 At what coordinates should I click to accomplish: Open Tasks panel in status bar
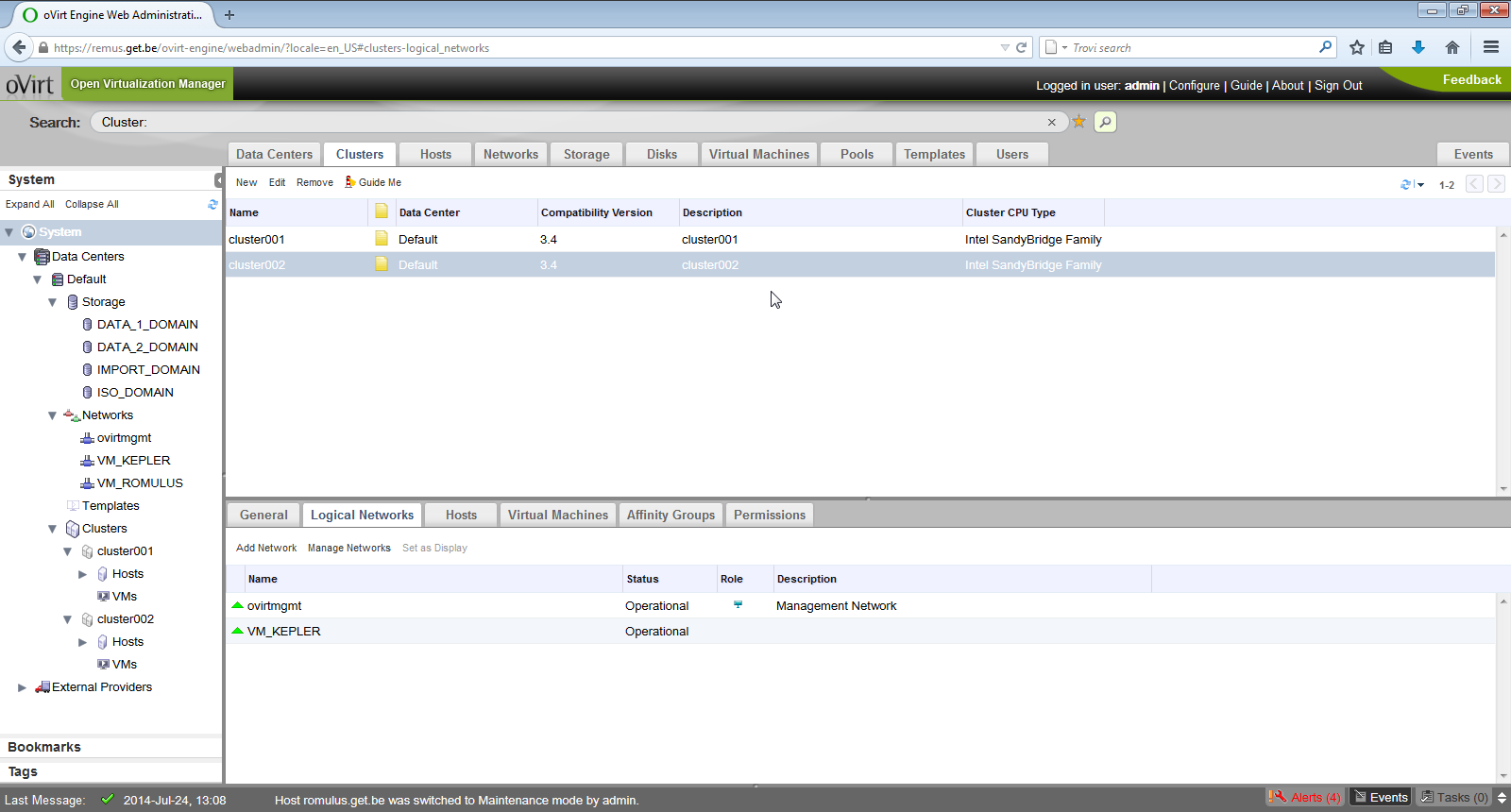click(1454, 798)
